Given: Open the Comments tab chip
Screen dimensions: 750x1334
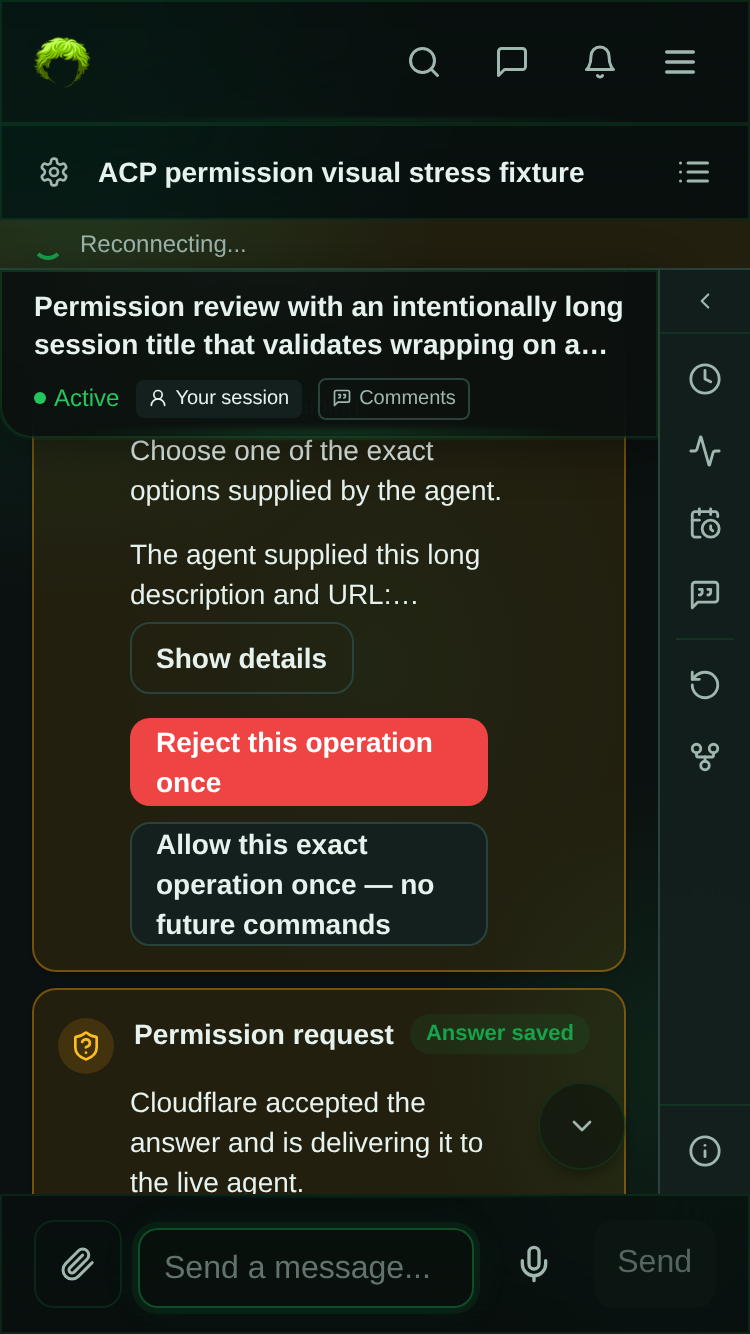Looking at the screenshot, I should (x=394, y=398).
